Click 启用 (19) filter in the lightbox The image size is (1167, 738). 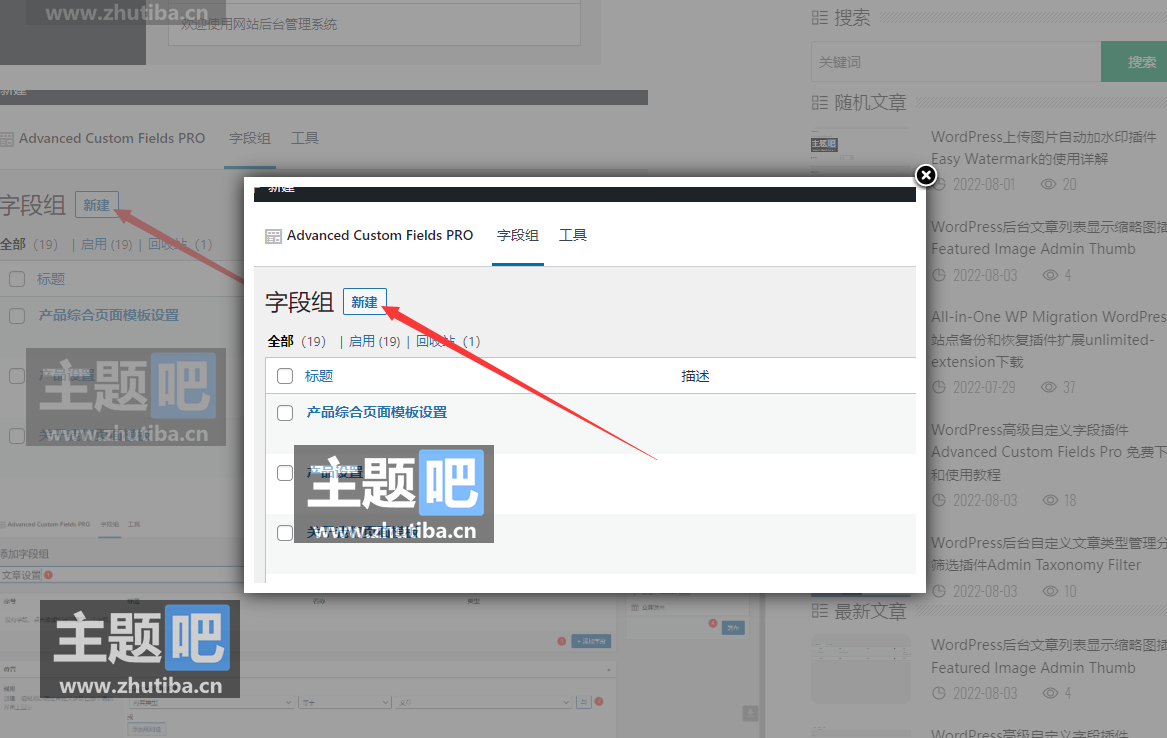pos(374,341)
